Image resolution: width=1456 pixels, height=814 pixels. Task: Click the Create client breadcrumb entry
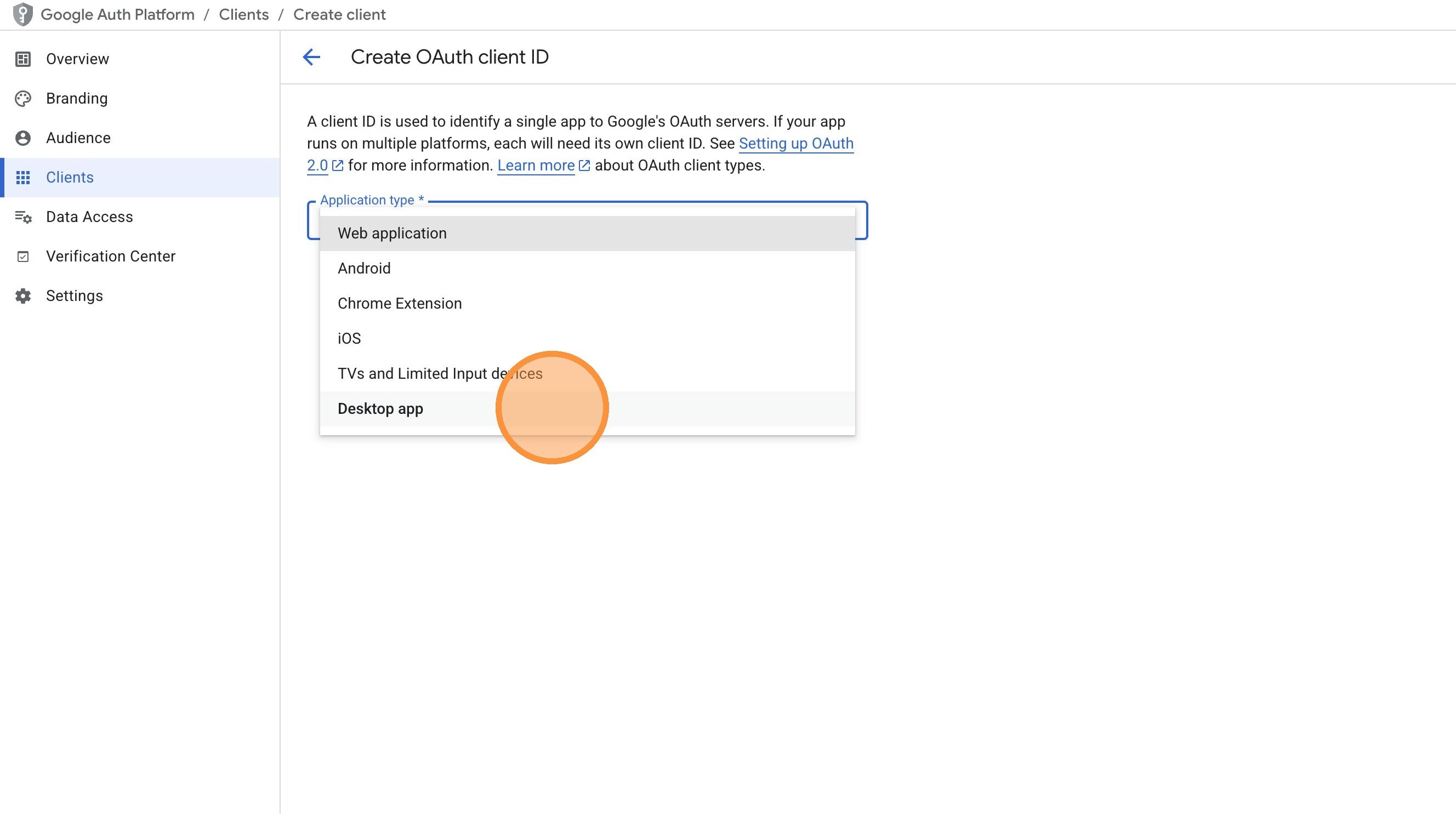click(339, 14)
